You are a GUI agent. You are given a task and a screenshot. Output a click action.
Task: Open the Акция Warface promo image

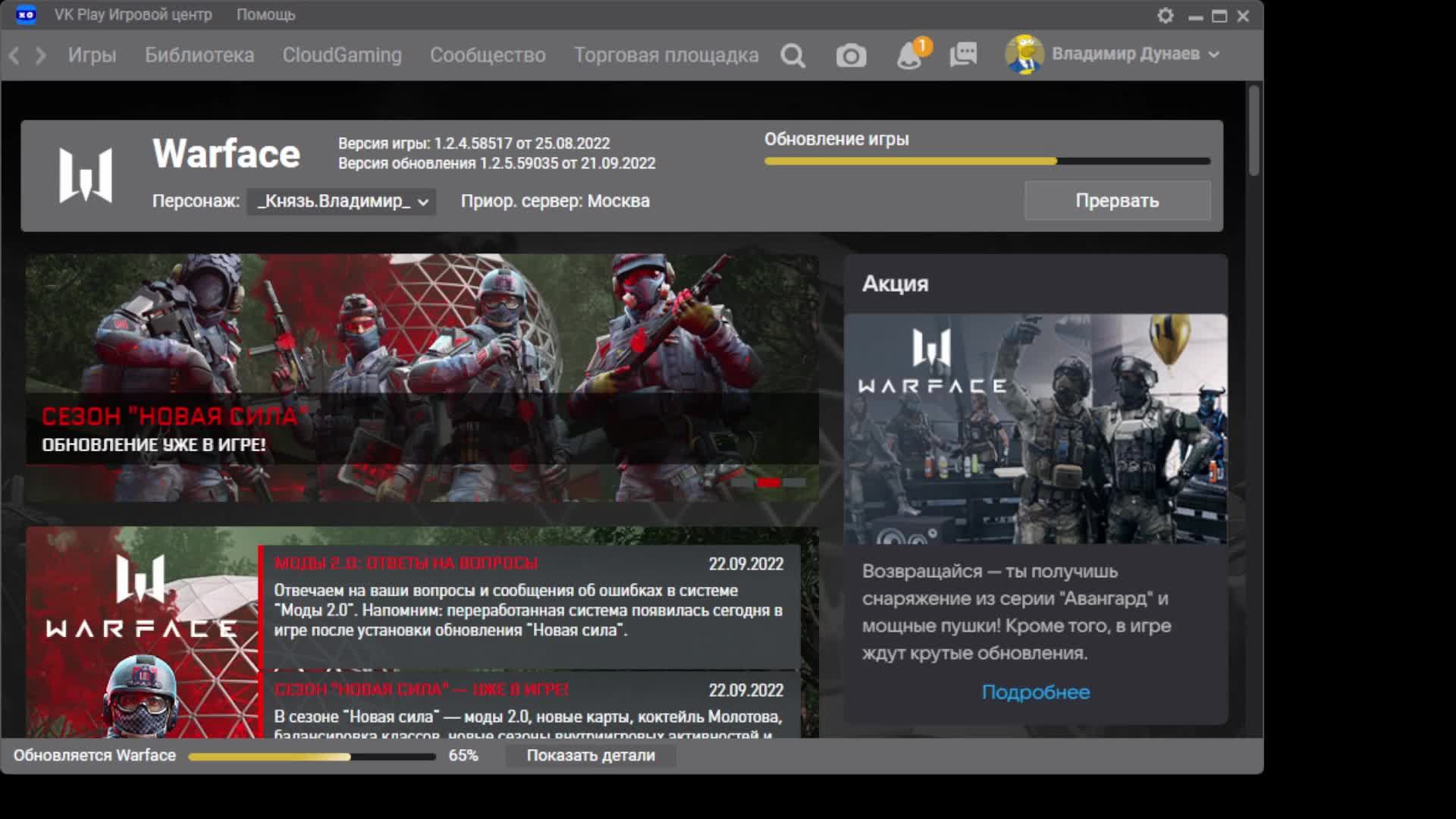click(x=1035, y=428)
